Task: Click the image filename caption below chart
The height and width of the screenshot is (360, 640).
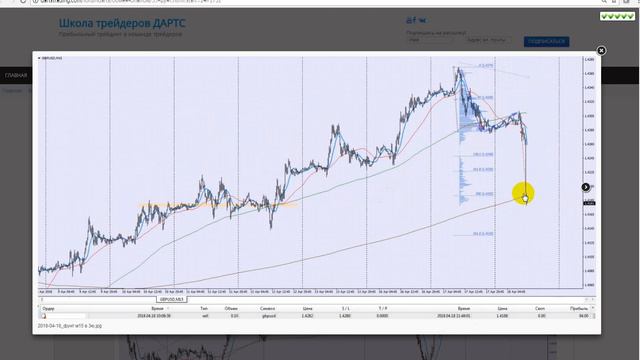Action: point(69,326)
